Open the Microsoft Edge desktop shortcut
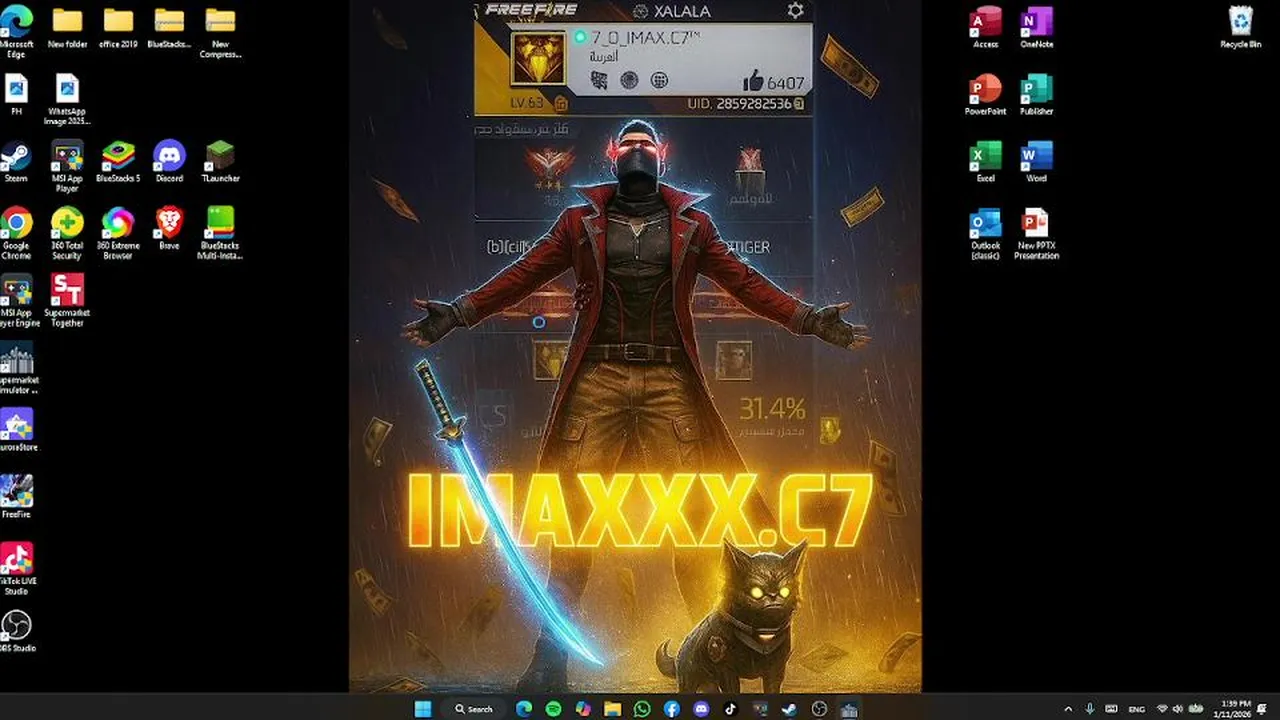1280x720 pixels. coord(16,32)
